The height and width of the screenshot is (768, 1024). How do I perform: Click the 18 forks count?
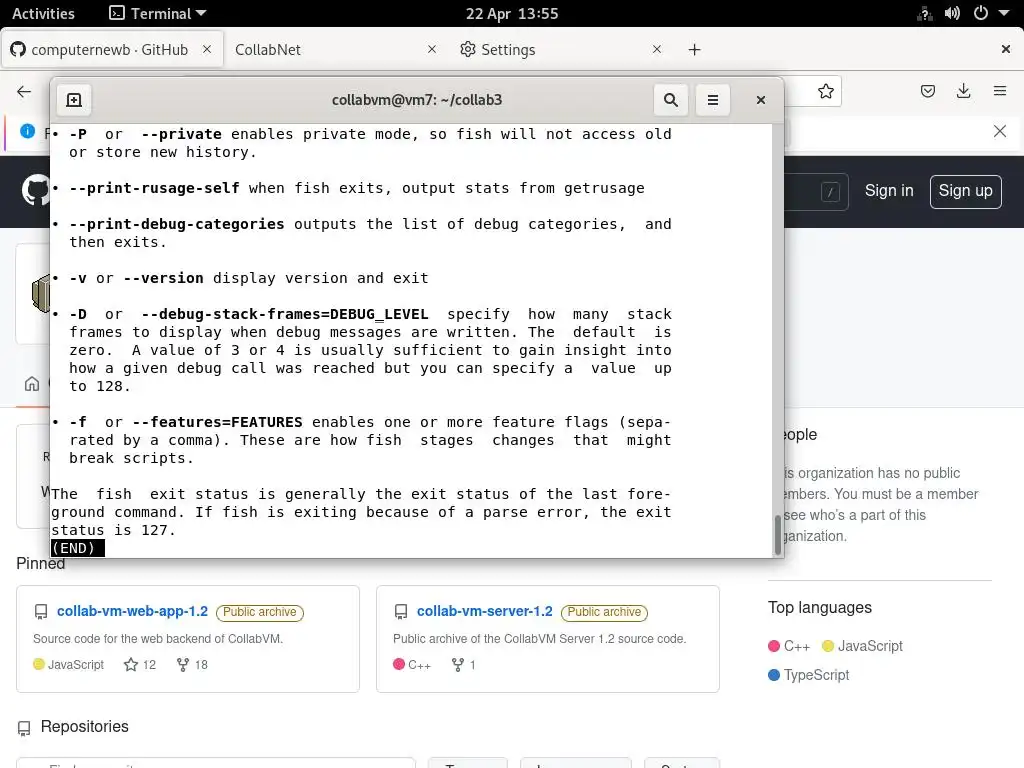[x=192, y=665]
